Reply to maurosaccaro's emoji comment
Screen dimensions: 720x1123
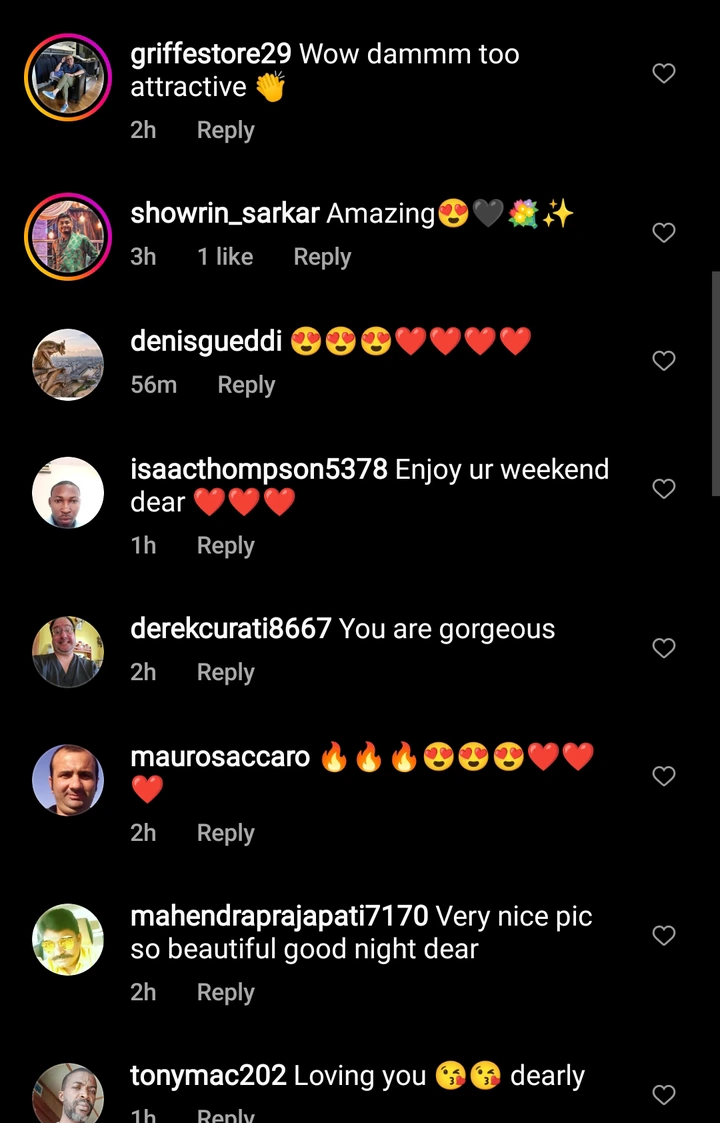pyautogui.click(x=226, y=833)
